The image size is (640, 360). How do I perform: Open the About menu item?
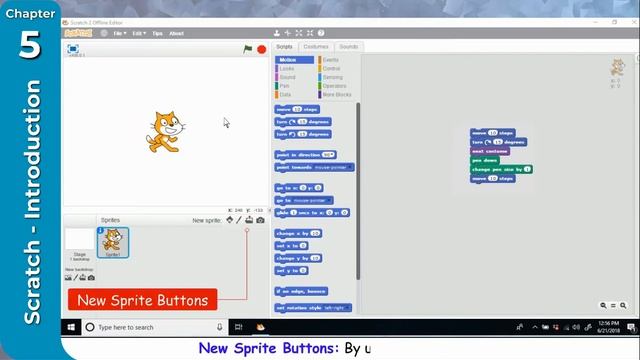(x=176, y=33)
